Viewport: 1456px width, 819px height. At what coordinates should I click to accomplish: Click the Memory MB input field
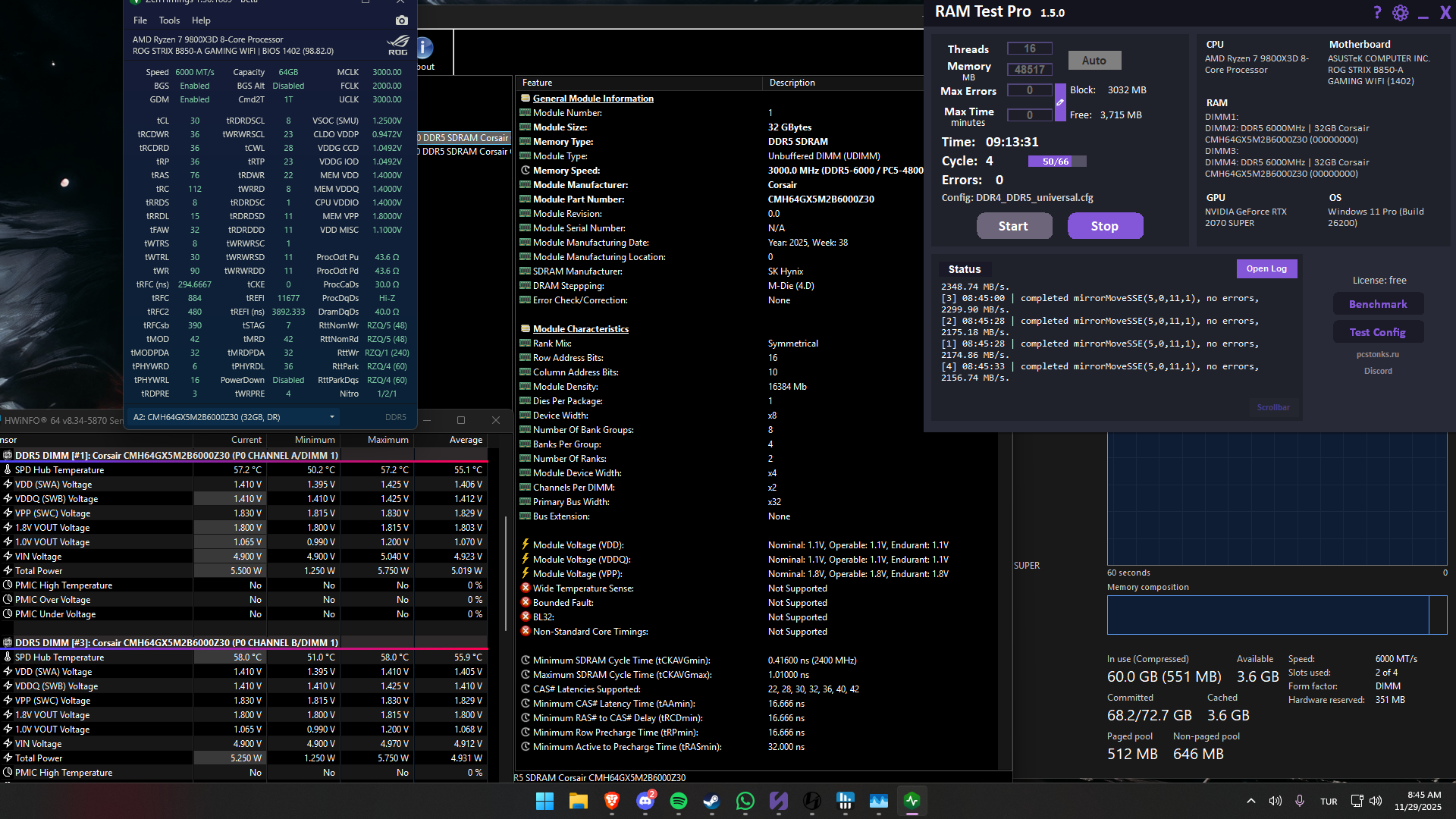(x=1030, y=70)
